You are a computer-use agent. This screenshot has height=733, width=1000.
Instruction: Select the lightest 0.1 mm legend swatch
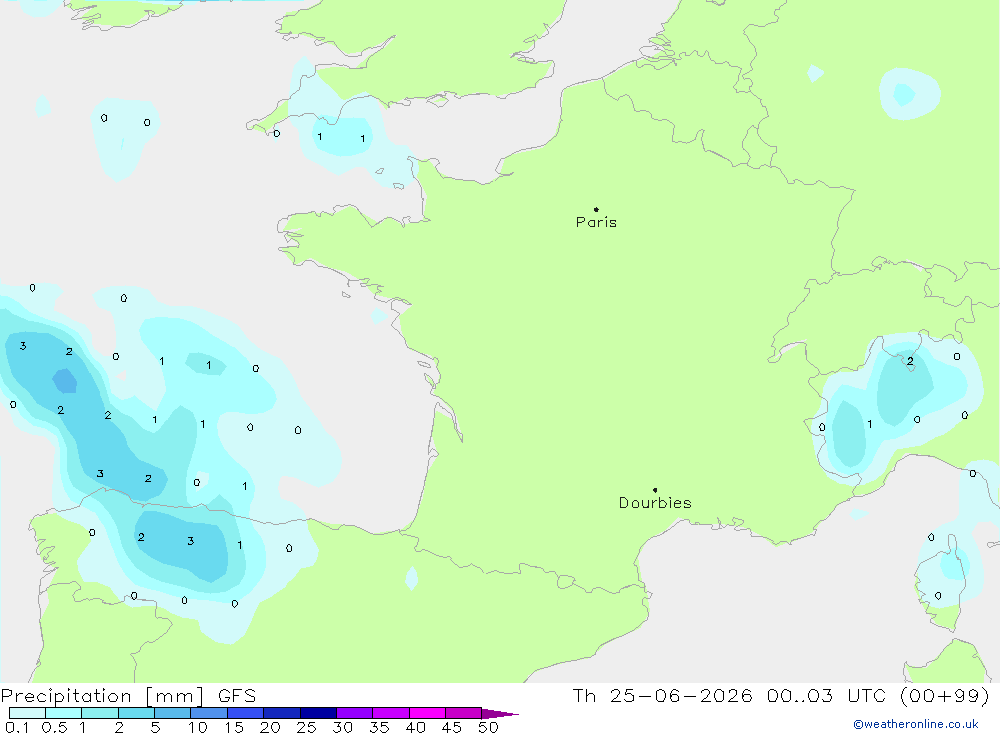[x=27, y=713]
